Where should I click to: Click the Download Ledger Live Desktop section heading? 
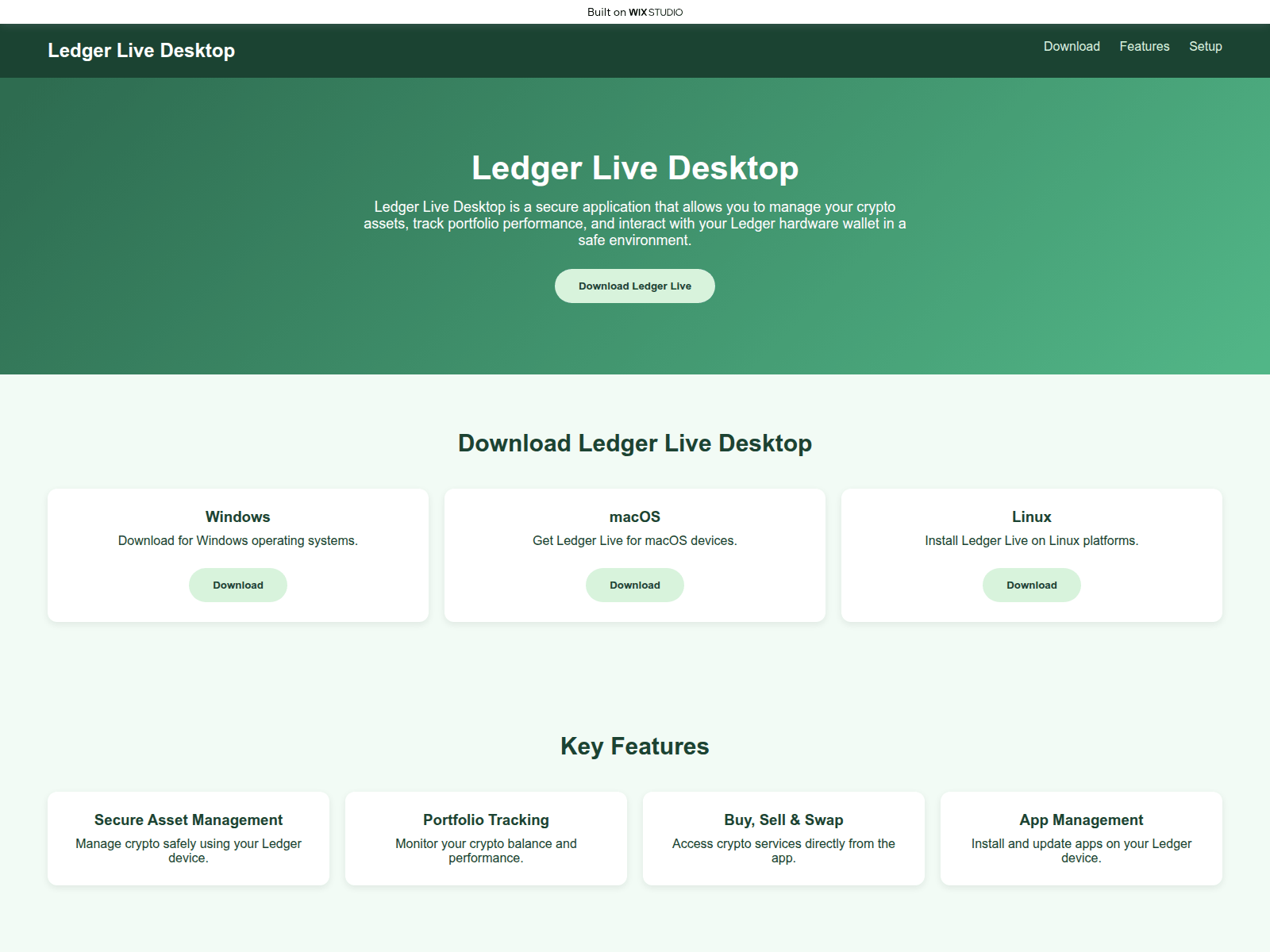(x=635, y=443)
